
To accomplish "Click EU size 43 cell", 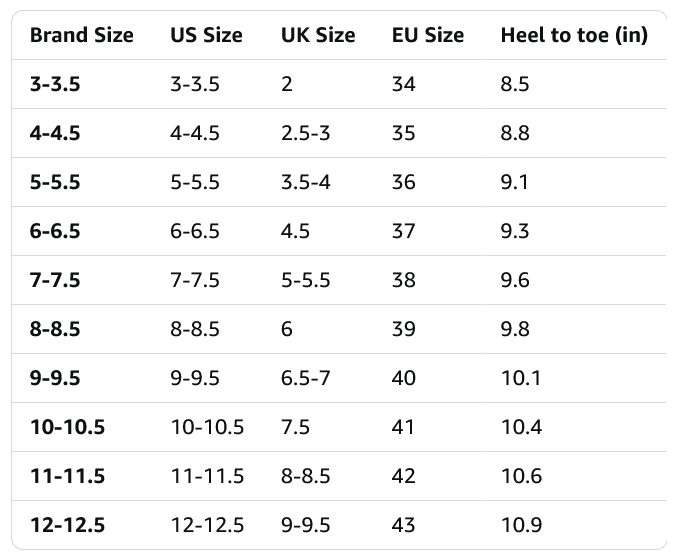I will (404, 526).
